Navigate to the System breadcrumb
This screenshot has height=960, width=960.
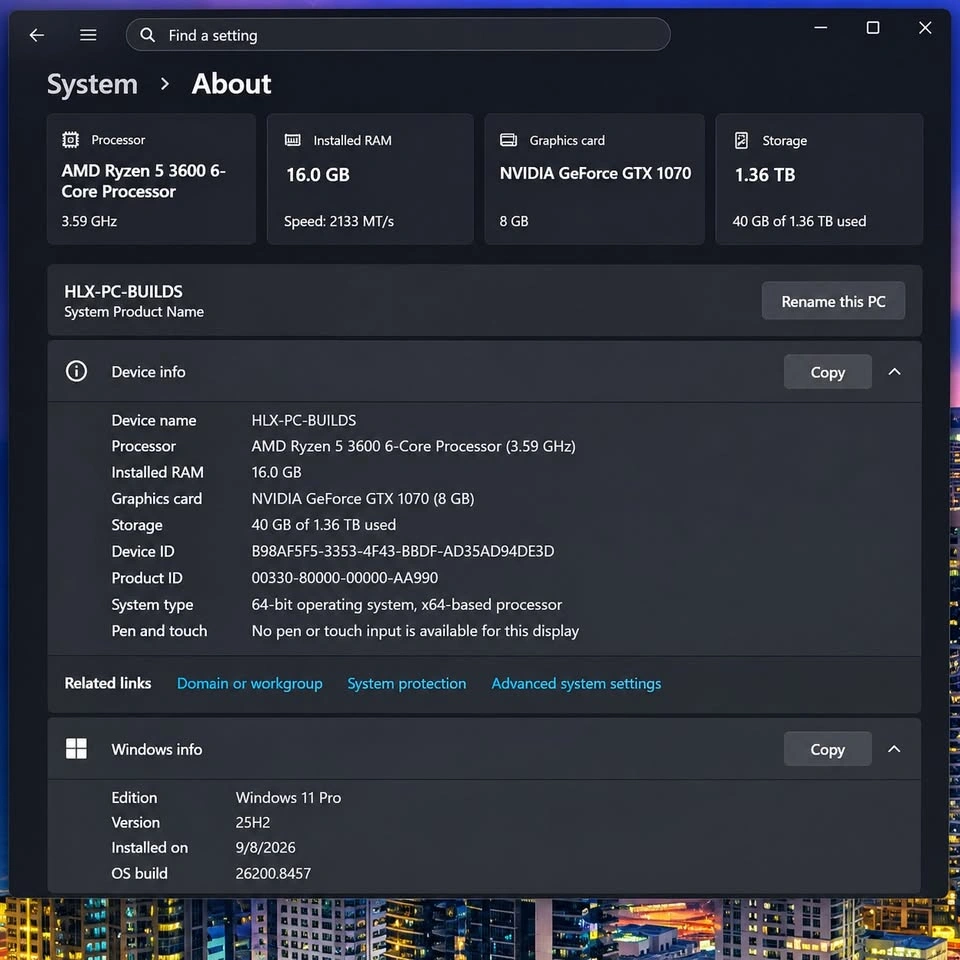coord(92,84)
